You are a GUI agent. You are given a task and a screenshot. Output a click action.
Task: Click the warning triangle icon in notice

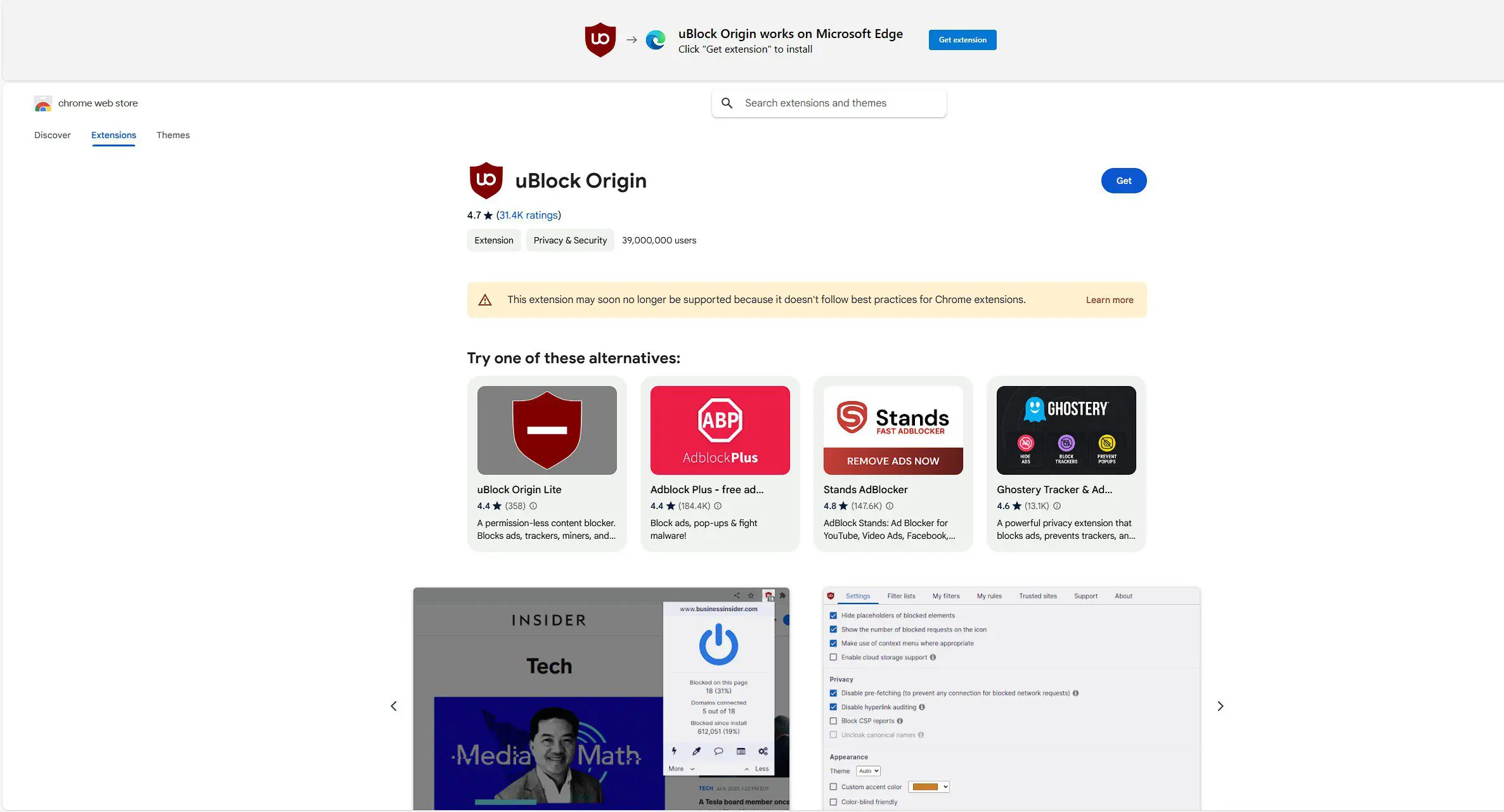[485, 300]
